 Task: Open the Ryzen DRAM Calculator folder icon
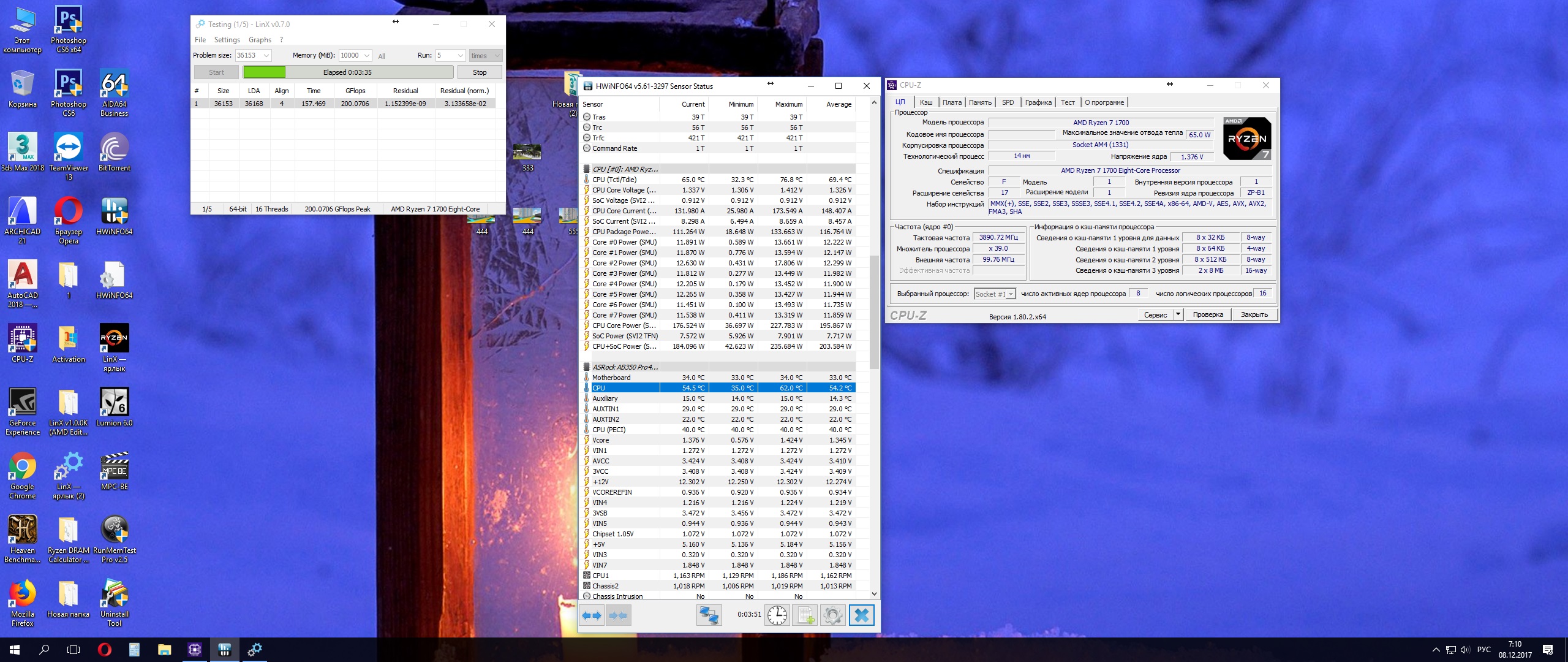click(68, 538)
